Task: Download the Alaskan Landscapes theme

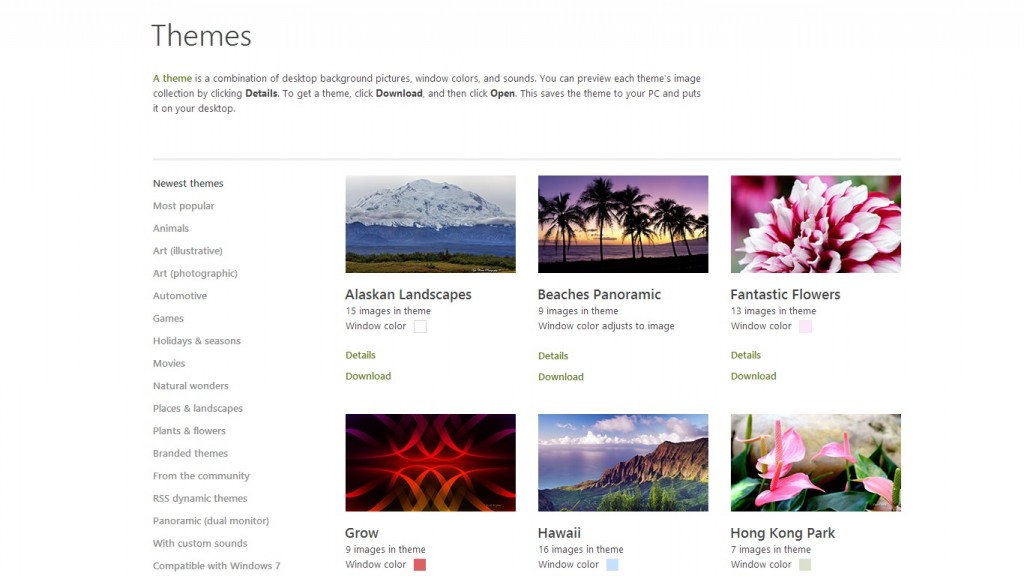Action: 368,377
